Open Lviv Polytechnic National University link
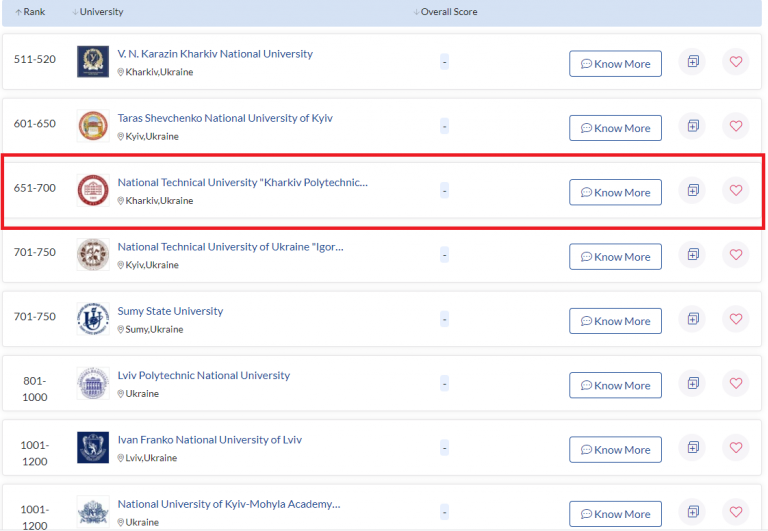Screen dimensions: 768x531 point(204,375)
